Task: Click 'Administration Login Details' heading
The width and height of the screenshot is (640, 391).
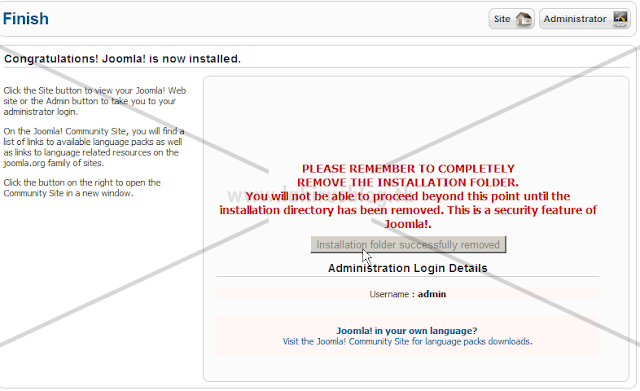Action: 408,268
